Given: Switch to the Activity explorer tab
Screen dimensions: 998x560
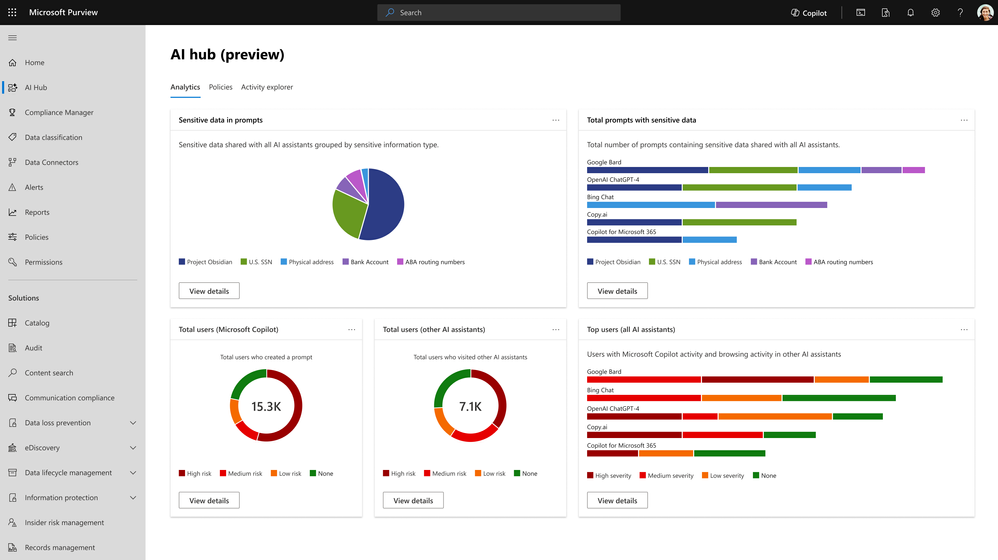Looking at the screenshot, I should click(267, 87).
